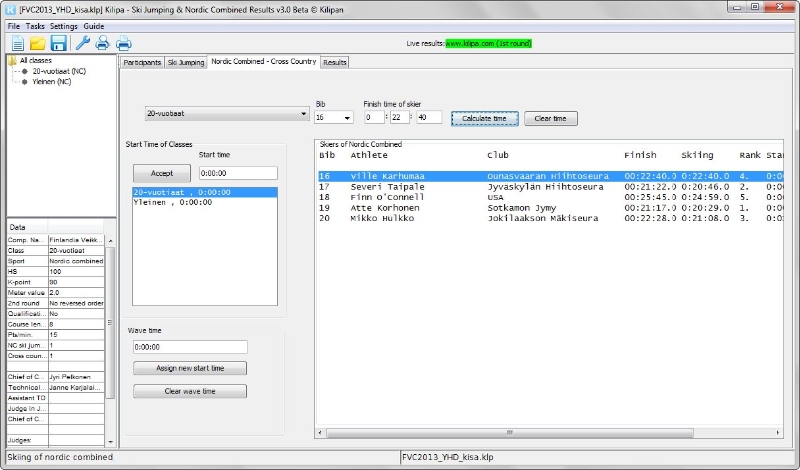Switch to the Participants tab
Screen dimensions: 800x470
(x=142, y=62)
